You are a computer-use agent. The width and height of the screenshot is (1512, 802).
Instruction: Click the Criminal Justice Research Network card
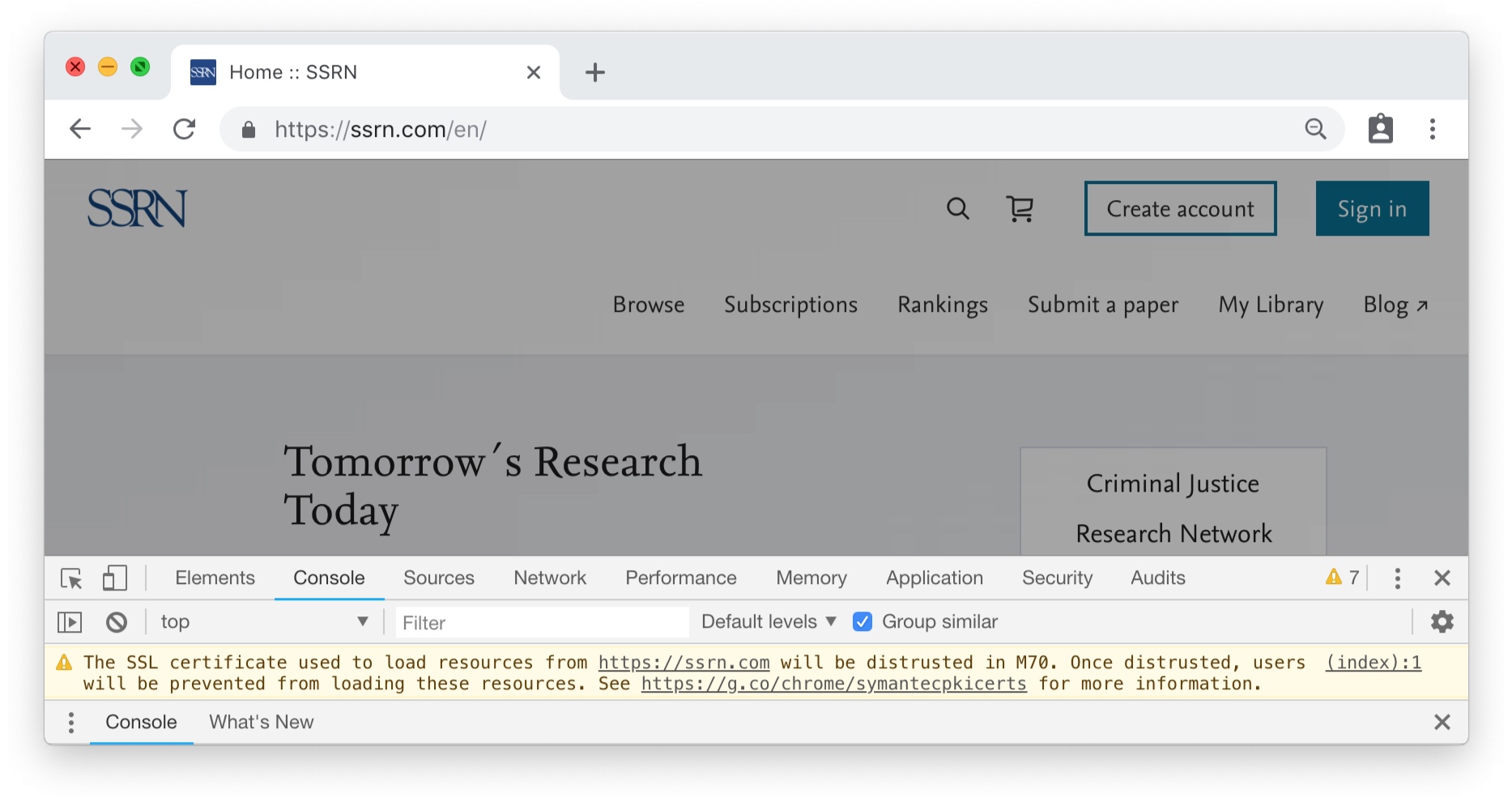pos(1173,501)
